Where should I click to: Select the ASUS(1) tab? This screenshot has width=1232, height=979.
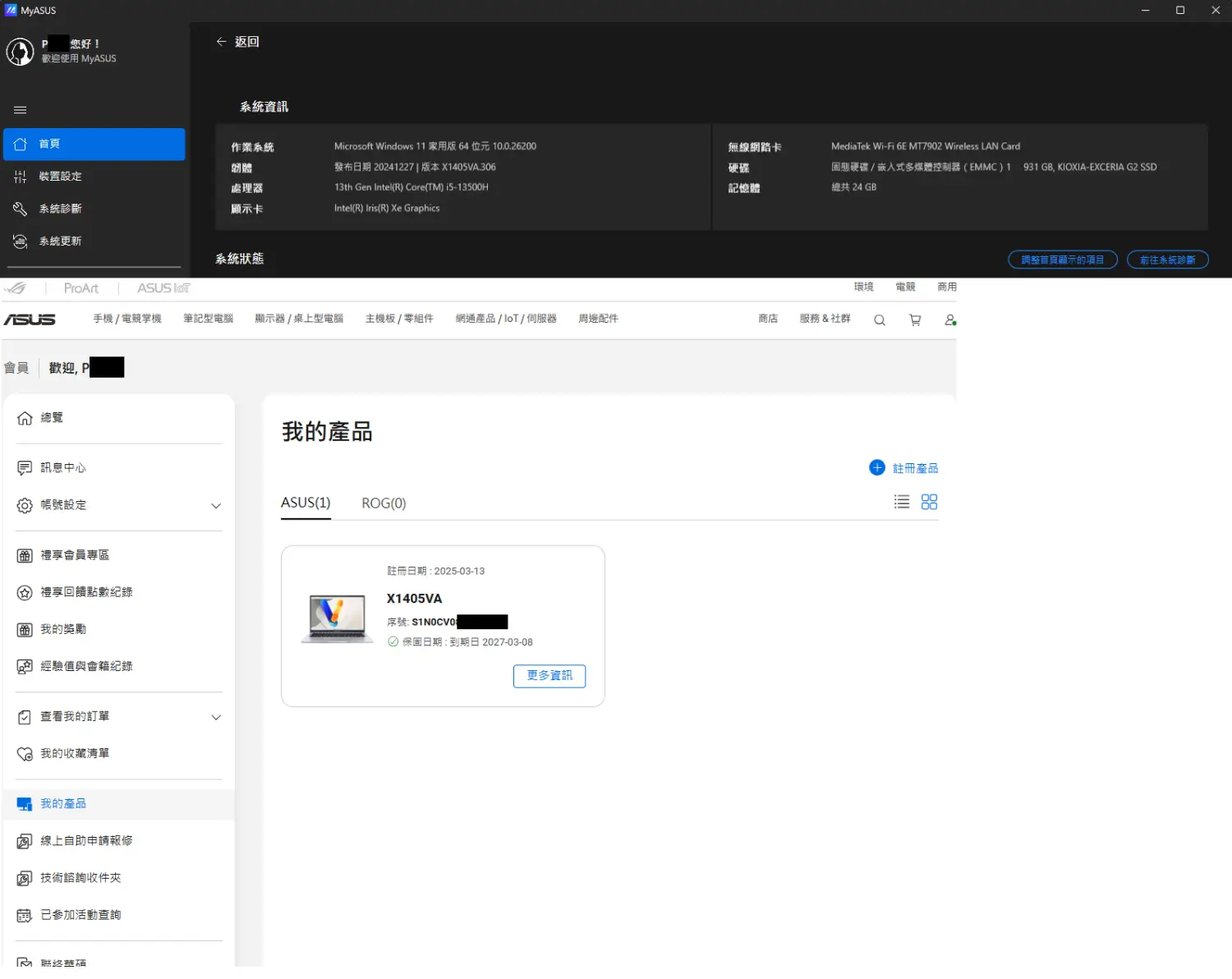[306, 503]
